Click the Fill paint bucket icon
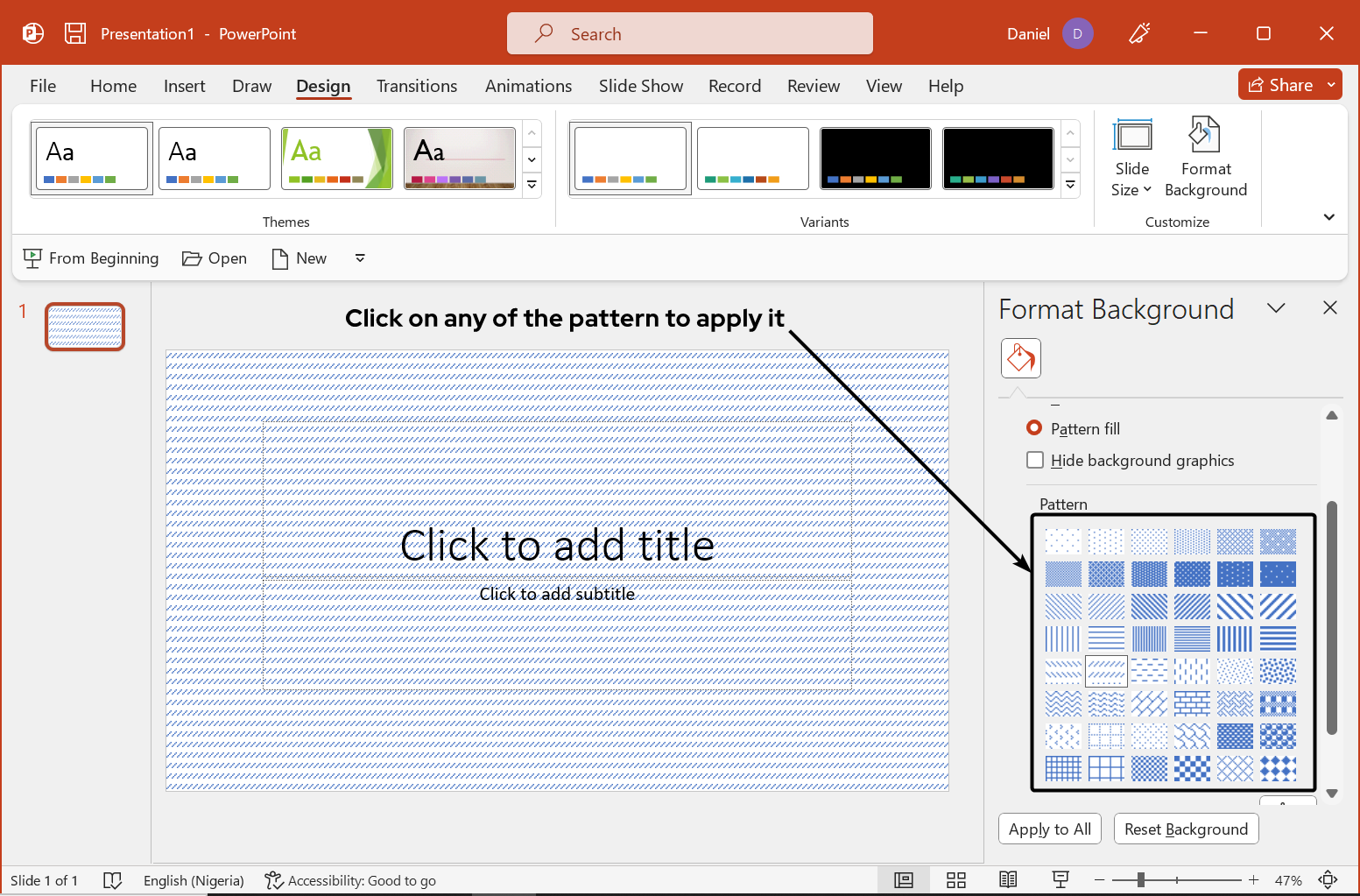This screenshot has height=896, width=1360. (1020, 358)
